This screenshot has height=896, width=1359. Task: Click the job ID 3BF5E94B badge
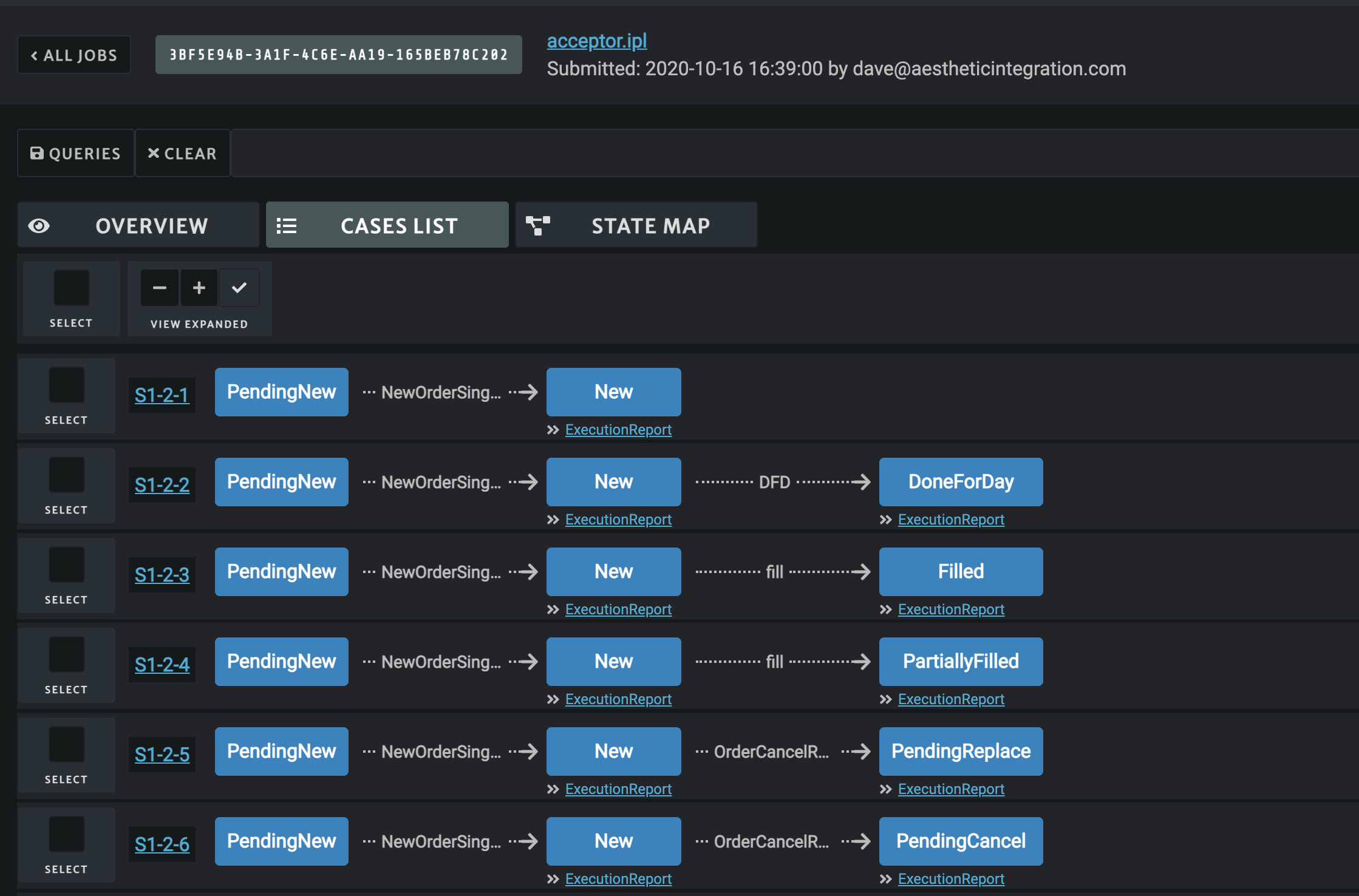[338, 55]
